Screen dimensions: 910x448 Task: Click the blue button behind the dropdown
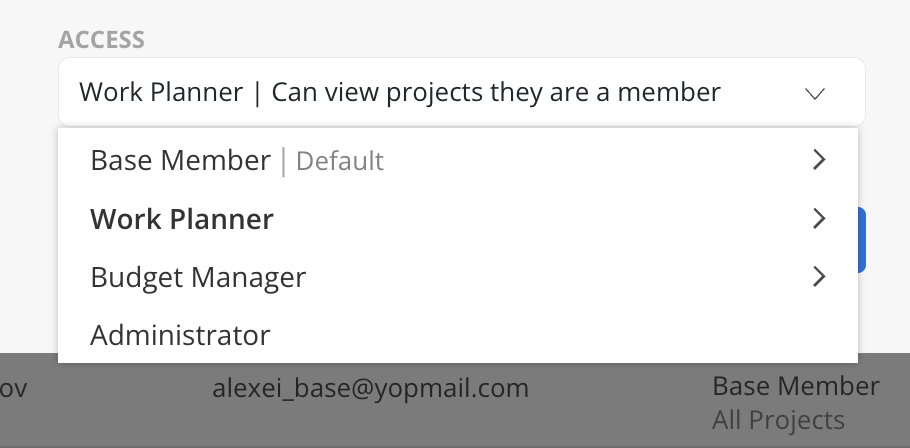click(x=862, y=240)
